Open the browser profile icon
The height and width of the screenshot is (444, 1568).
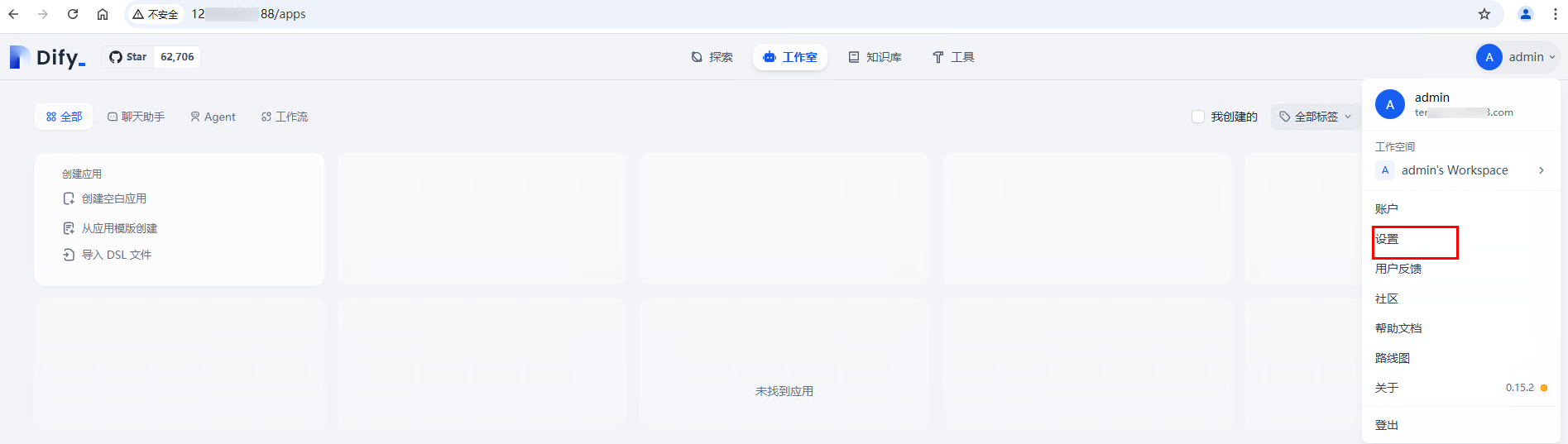click(1526, 14)
